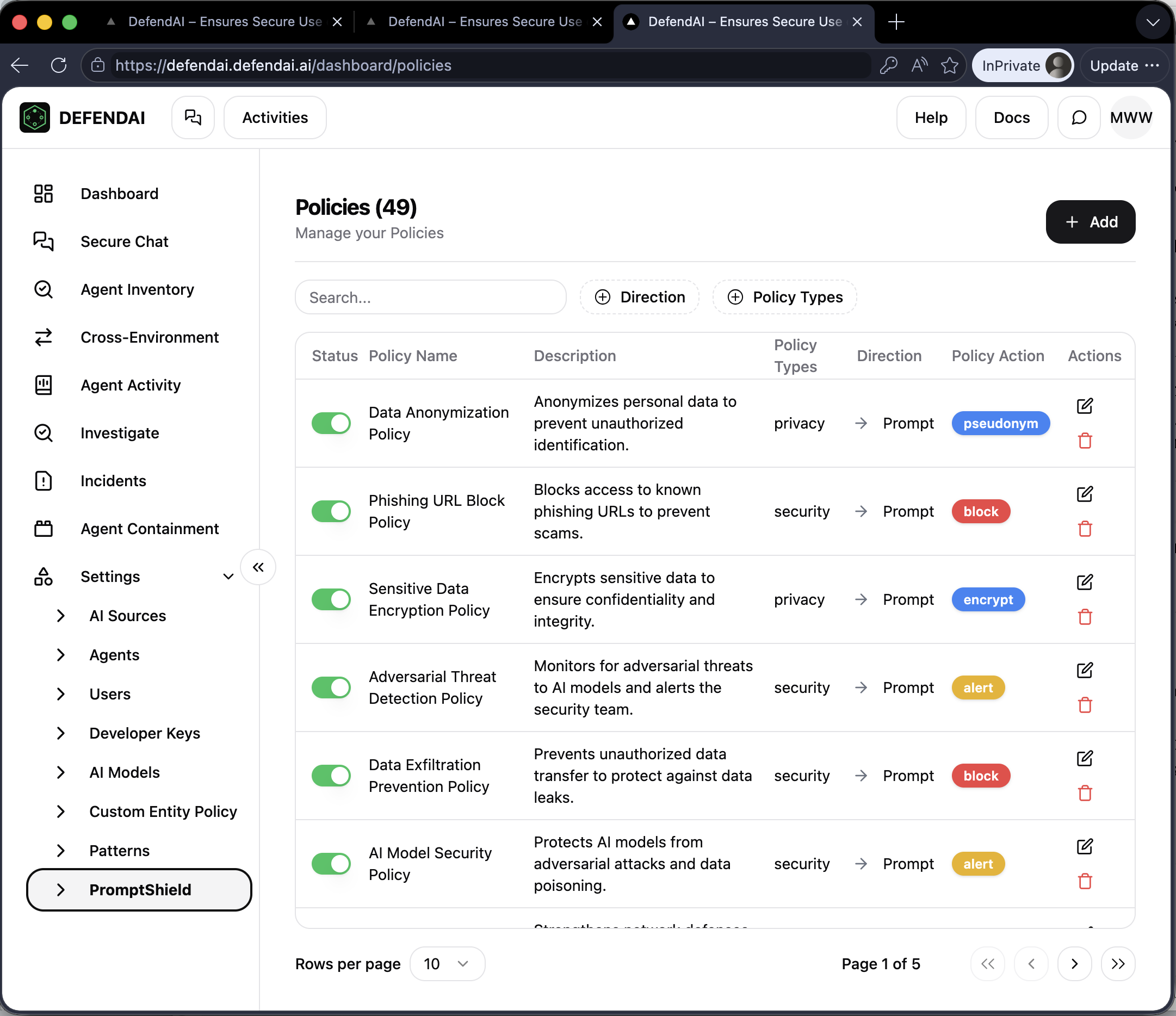Open the MWW user avatar menu

pos(1131,117)
